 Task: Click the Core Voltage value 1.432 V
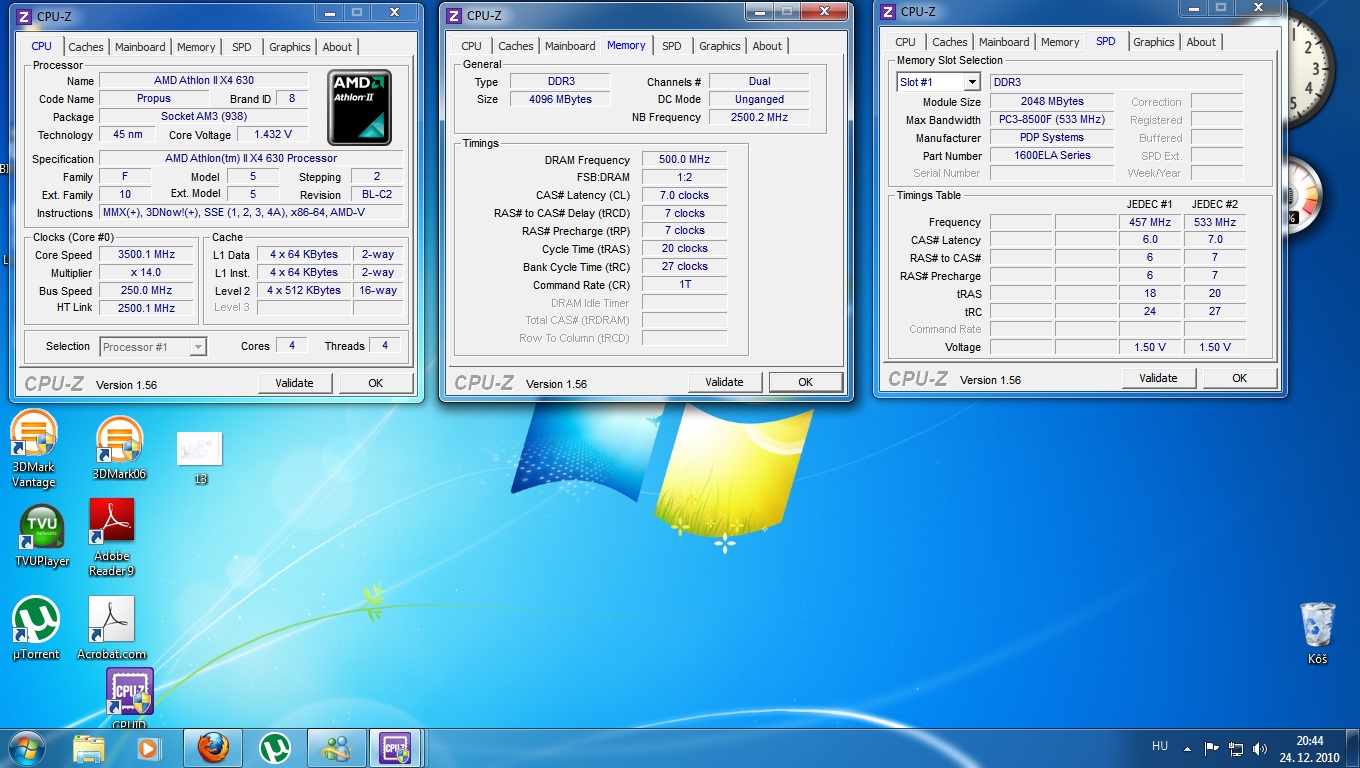coord(273,134)
